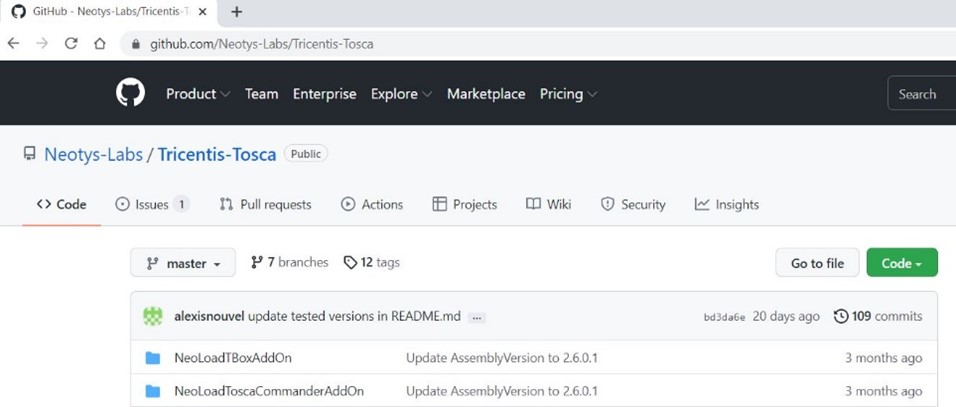Click NeoLoadToscaCommanderAddOn's 'Update AssemblyVersion to 2.6.0.1' message
This screenshot has height=407, width=956.
[502, 391]
